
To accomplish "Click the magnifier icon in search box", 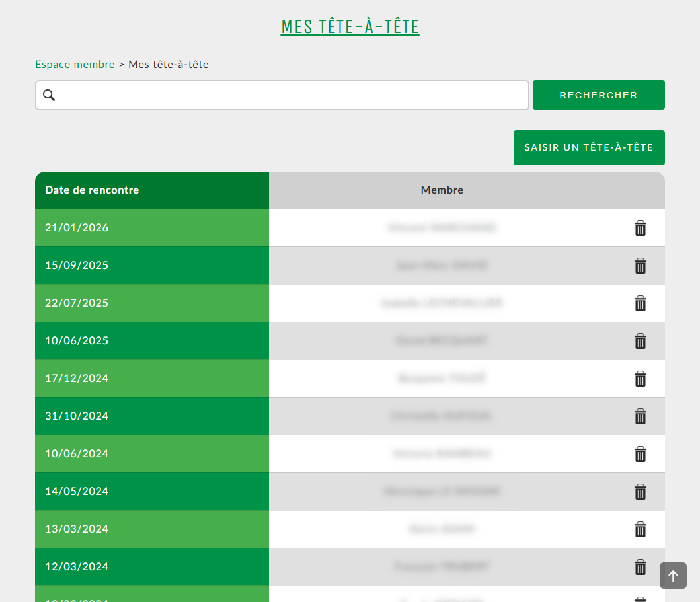I will [49, 95].
